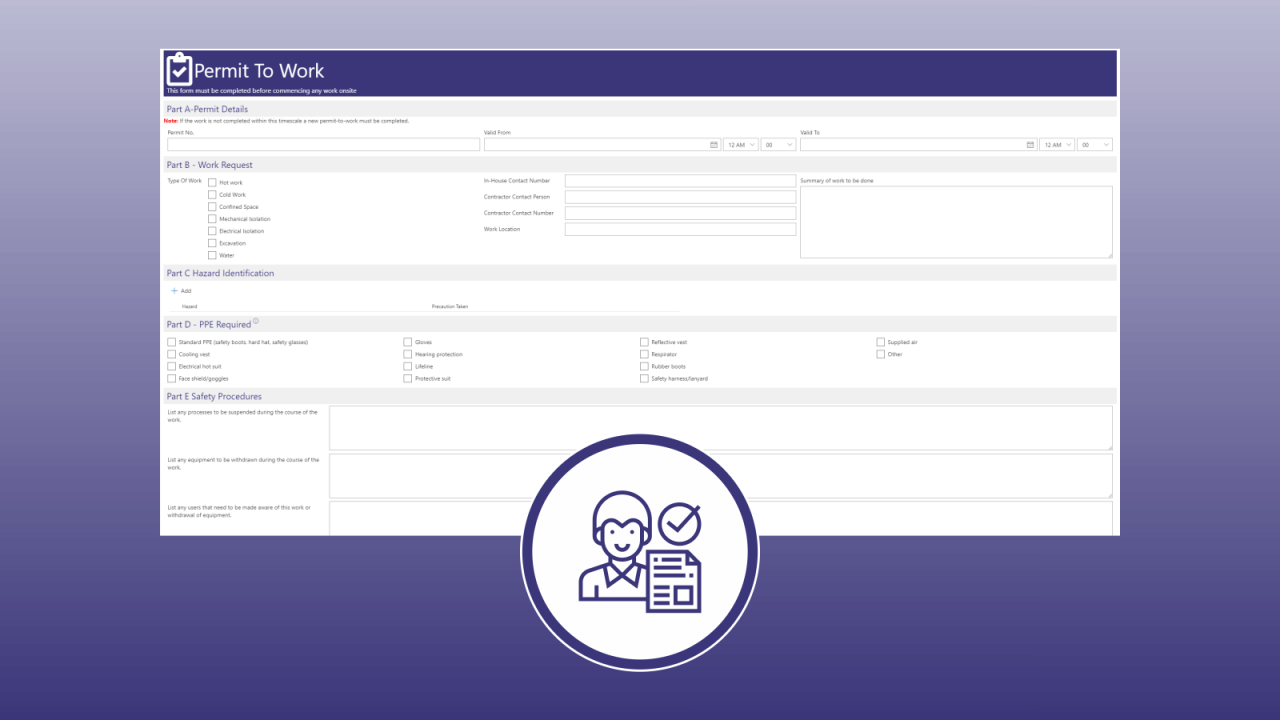
Task: Expand the Valid To minutes dropdown
Action: pyautogui.click(x=1095, y=145)
